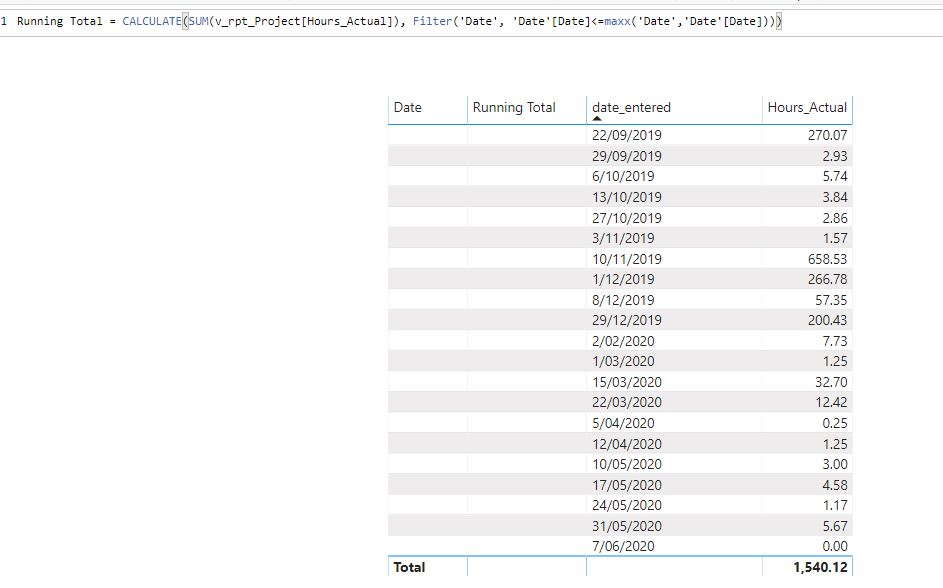Click hours value 2.86

(x=835, y=218)
